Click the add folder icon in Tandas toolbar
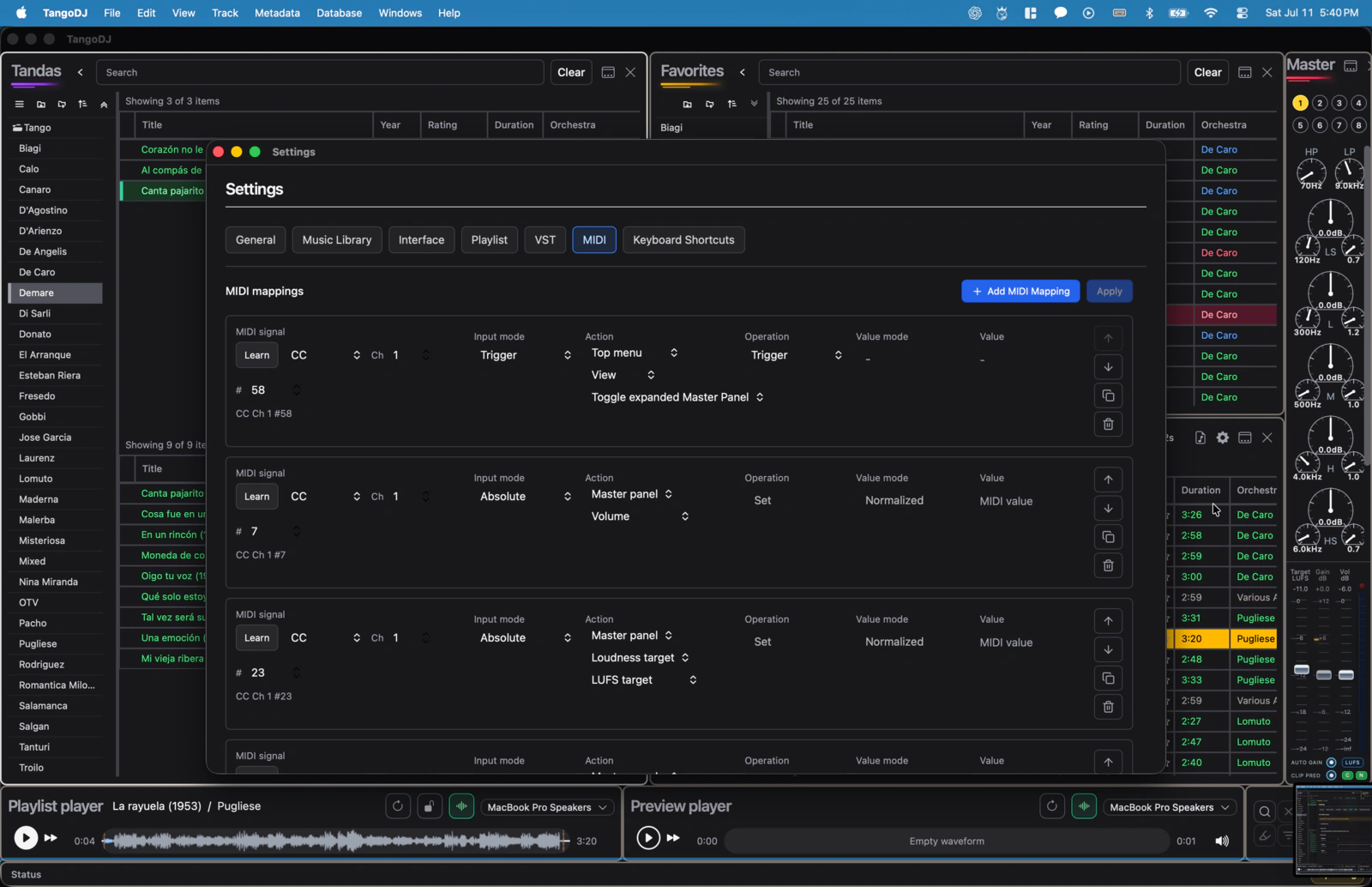The image size is (1372, 887). point(40,104)
